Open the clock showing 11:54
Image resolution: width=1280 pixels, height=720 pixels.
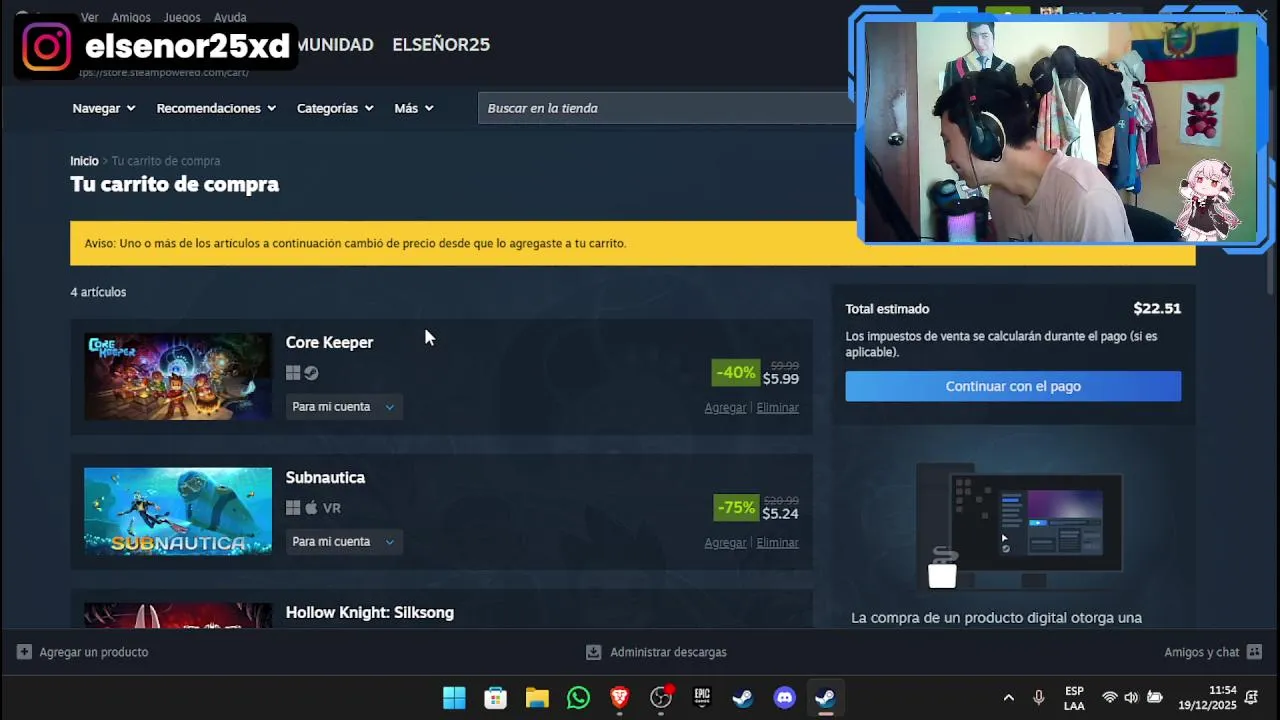click(x=1207, y=698)
